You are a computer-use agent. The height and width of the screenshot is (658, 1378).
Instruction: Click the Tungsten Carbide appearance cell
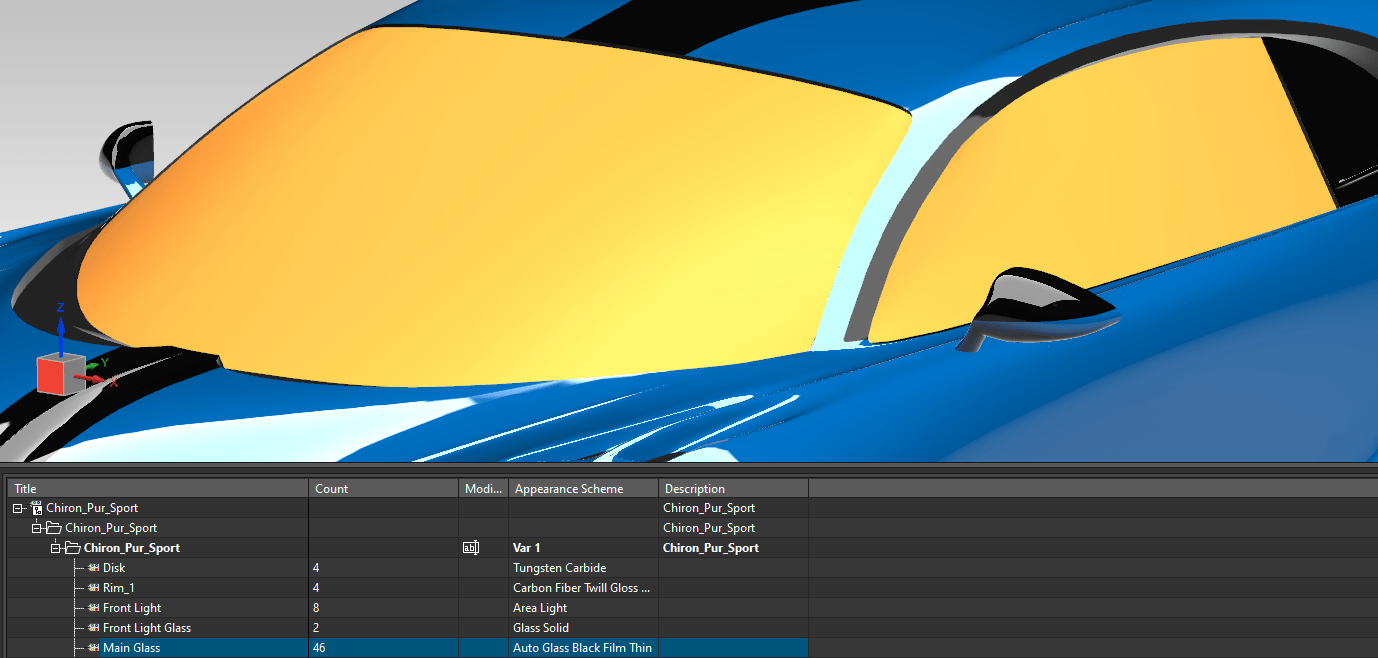(x=584, y=568)
